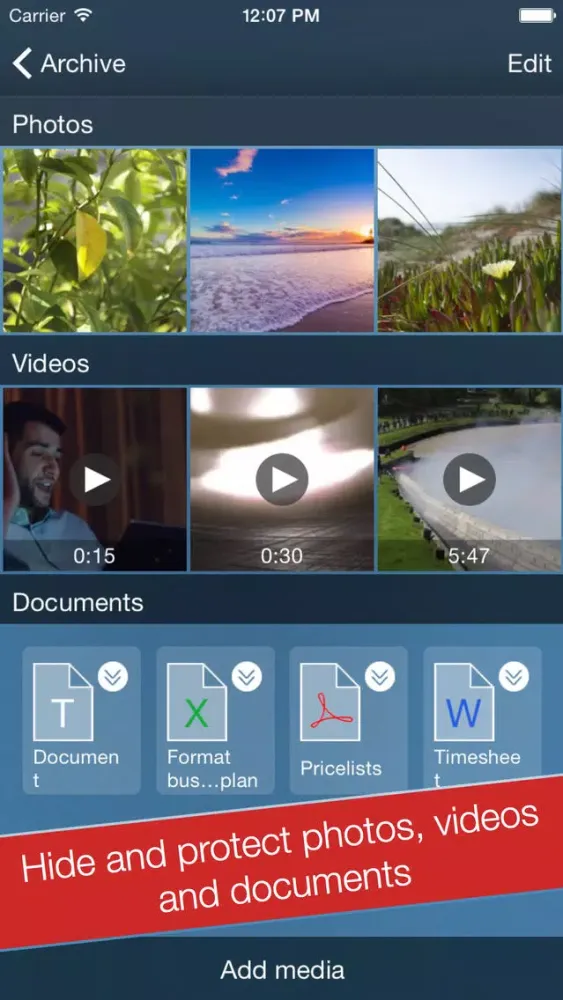563x1000 pixels.
Task: Expand options for Pricelists
Action: [380, 677]
